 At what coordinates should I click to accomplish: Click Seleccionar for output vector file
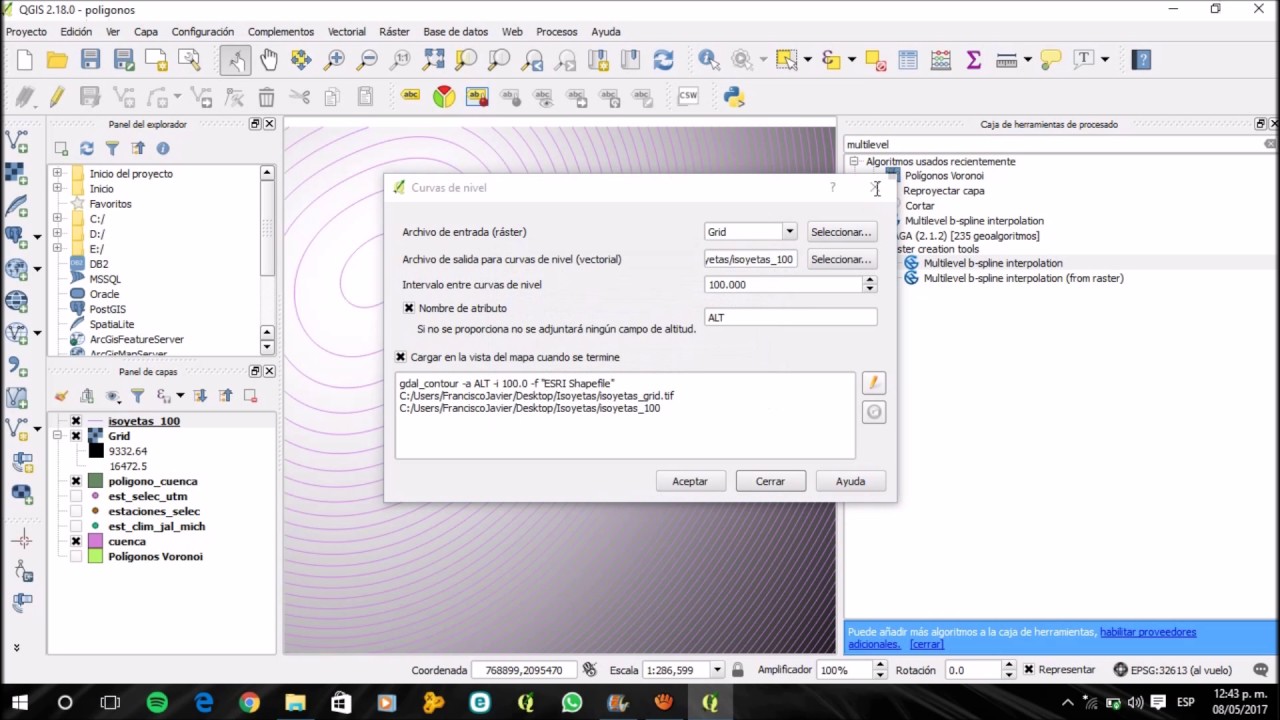[841, 259]
